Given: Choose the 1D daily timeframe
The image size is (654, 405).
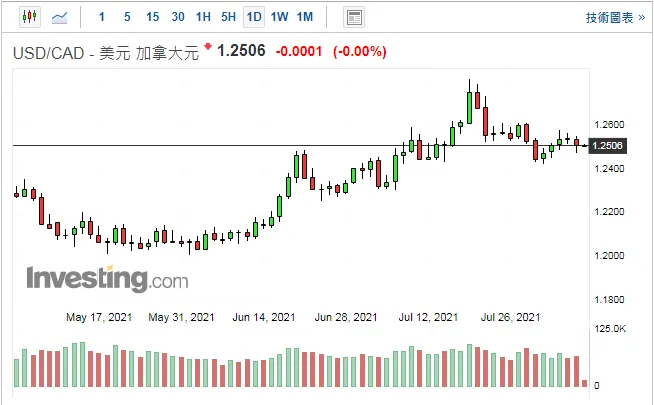Looking at the screenshot, I should coord(254,17).
